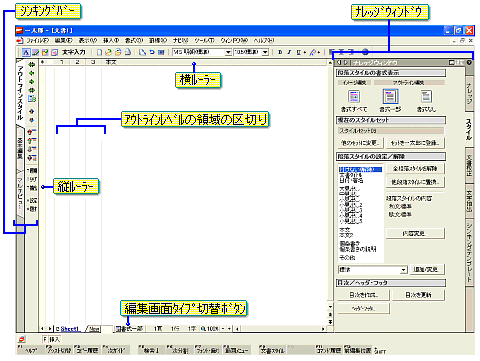Click the magnifier zoom 100% indicator
This screenshot has width=480, height=361.
pos(210,329)
